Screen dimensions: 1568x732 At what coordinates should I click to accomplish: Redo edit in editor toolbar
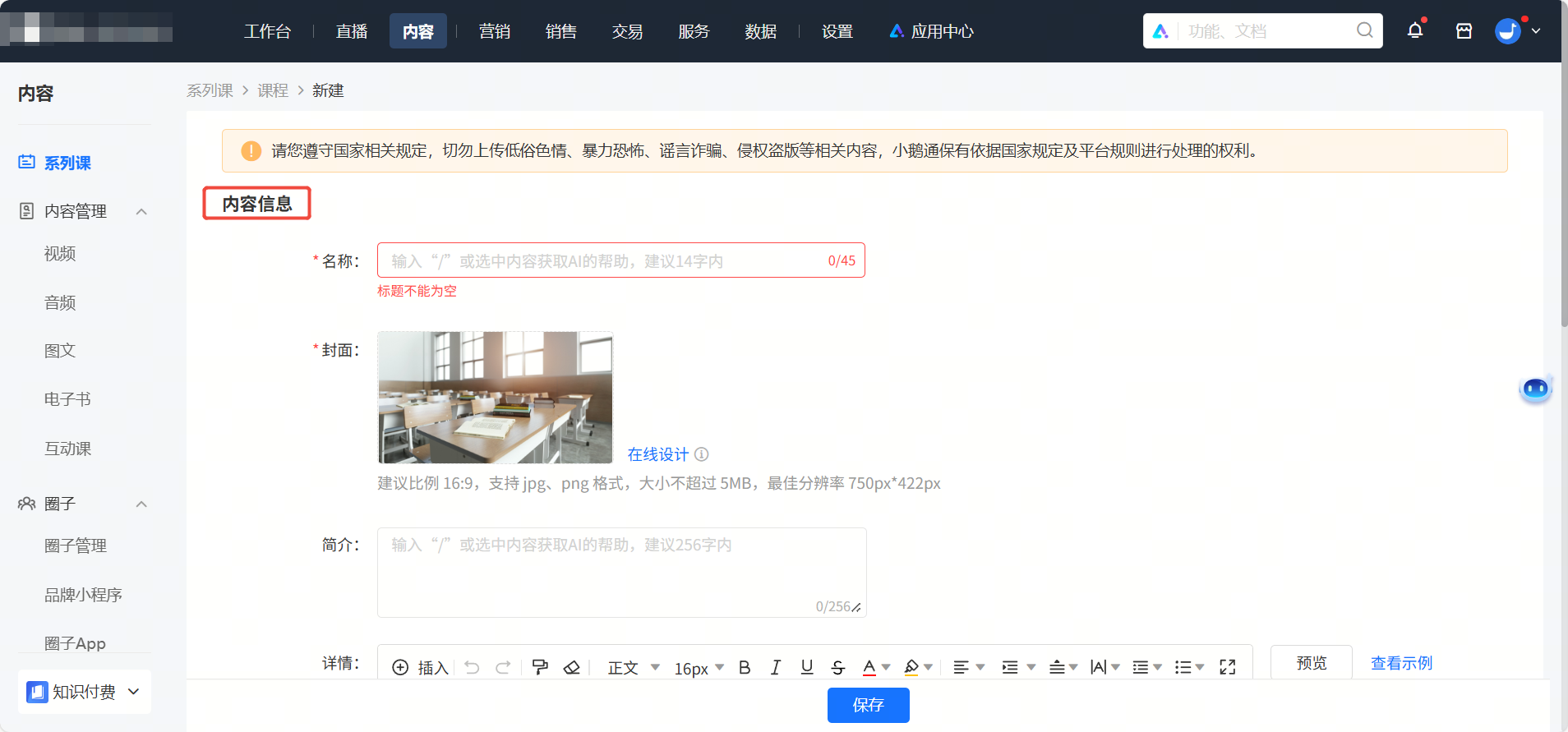click(x=503, y=667)
